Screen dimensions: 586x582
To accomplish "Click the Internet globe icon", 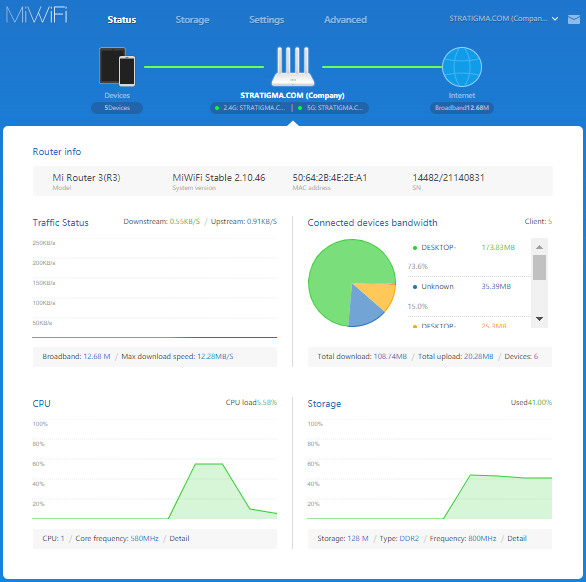I will click(462, 67).
